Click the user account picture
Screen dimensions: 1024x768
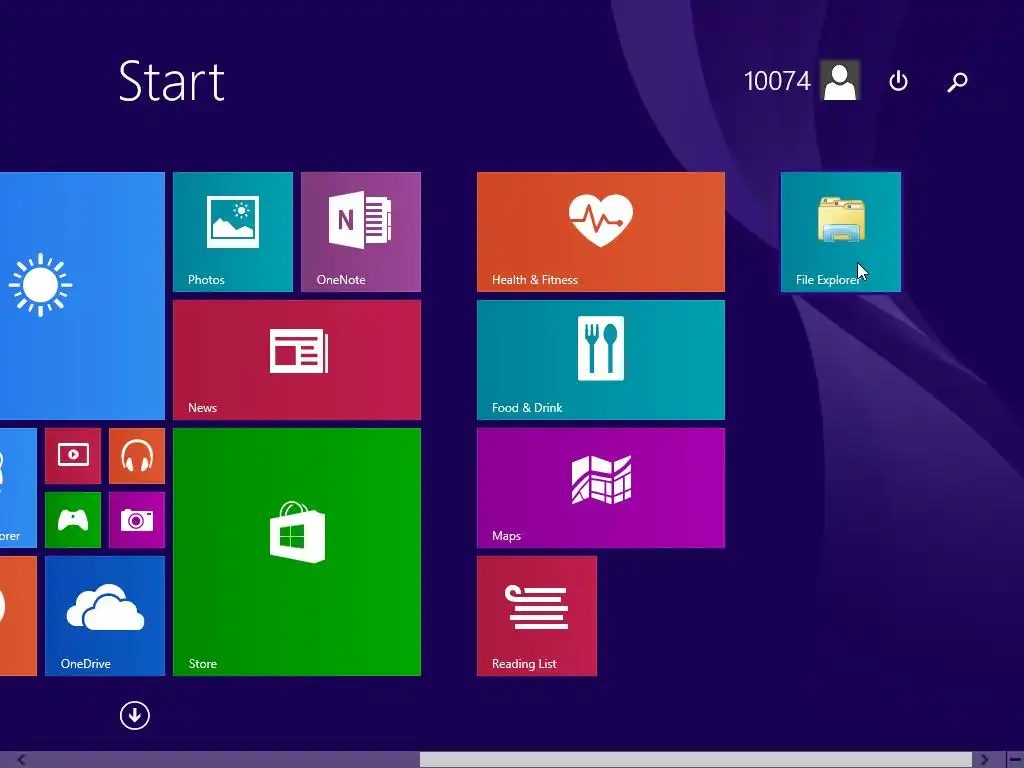tap(840, 80)
